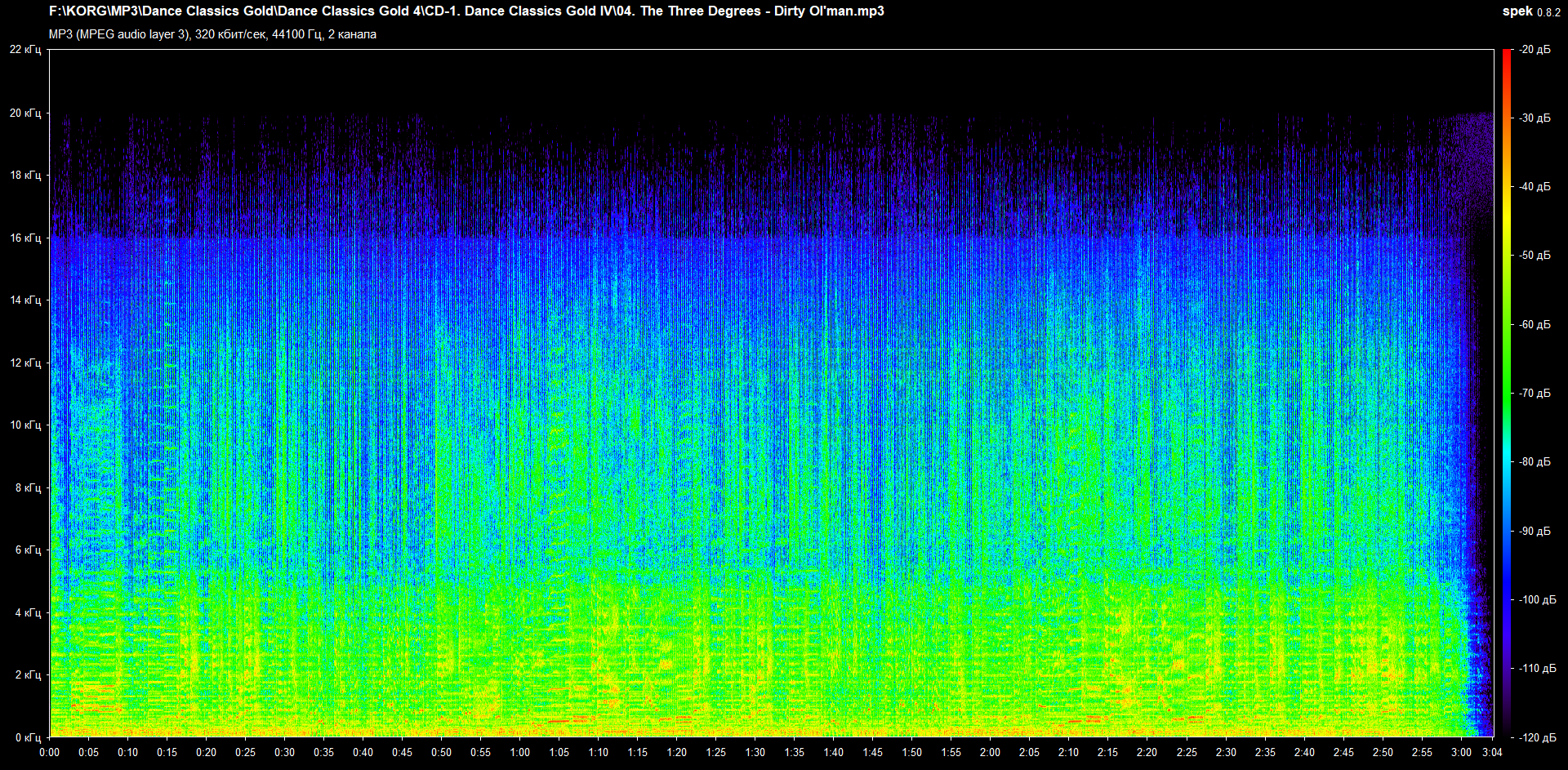The image size is (1568, 770).
Task: Select the -50 дБ scale label
Action: click(x=1535, y=256)
